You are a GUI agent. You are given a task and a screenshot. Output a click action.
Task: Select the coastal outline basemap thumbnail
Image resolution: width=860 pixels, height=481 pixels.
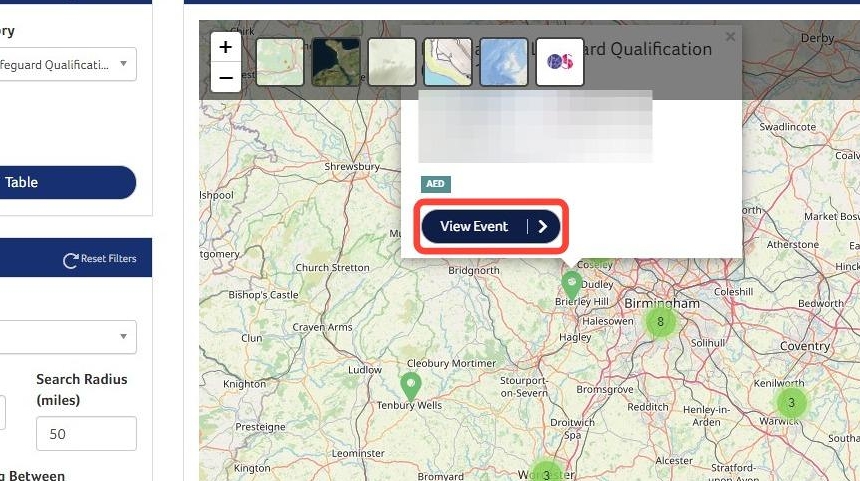point(448,62)
